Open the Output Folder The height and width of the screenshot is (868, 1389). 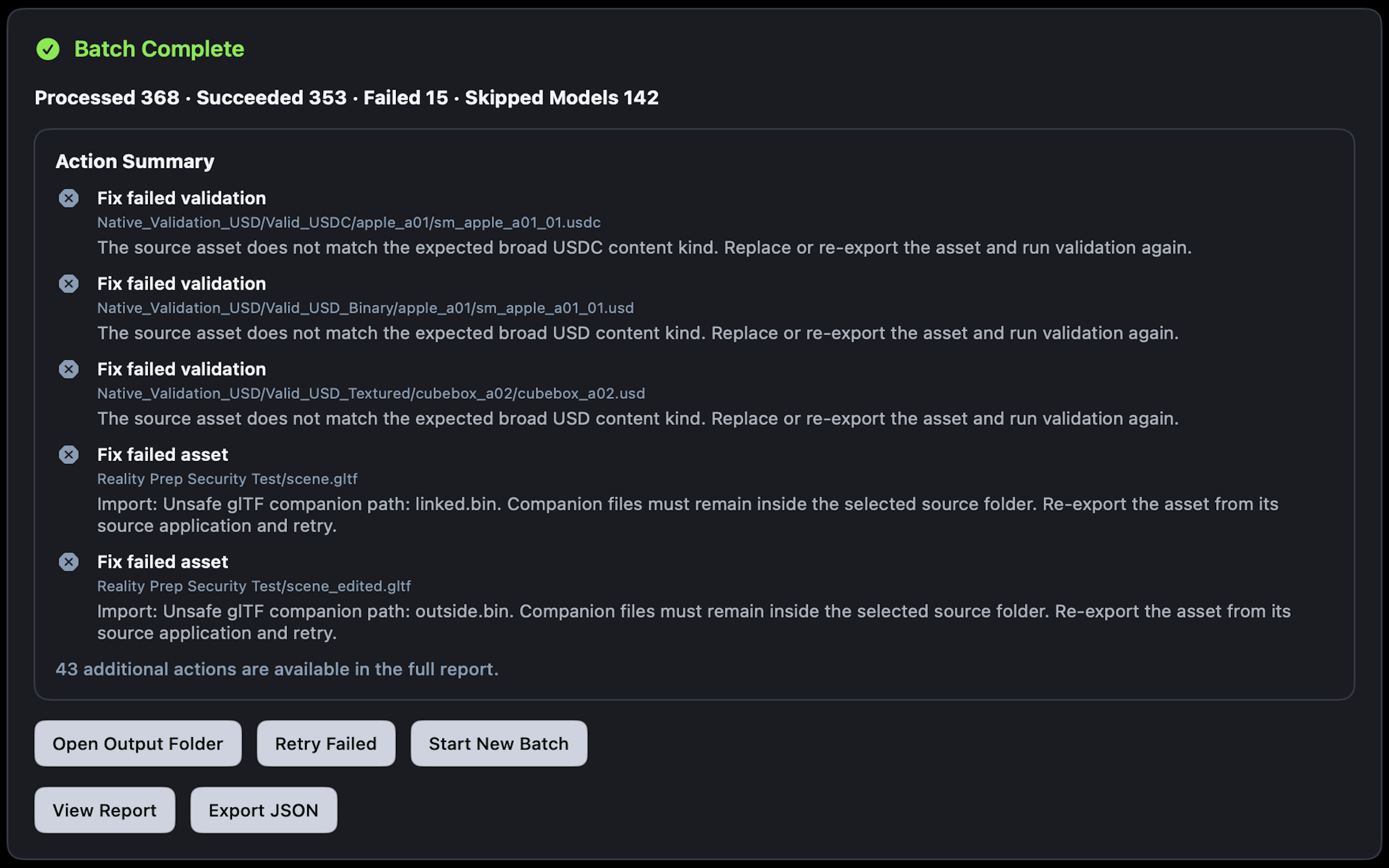pos(138,744)
